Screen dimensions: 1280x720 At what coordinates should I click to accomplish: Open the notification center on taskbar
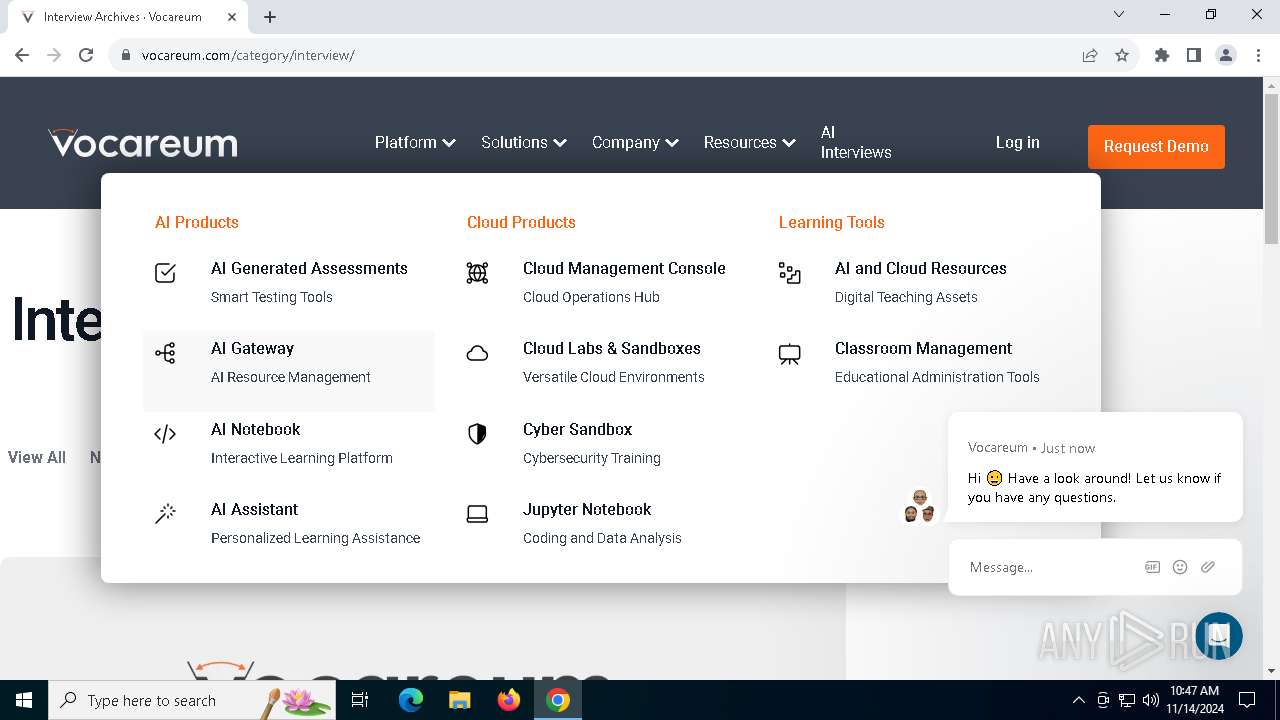click(x=1247, y=700)
